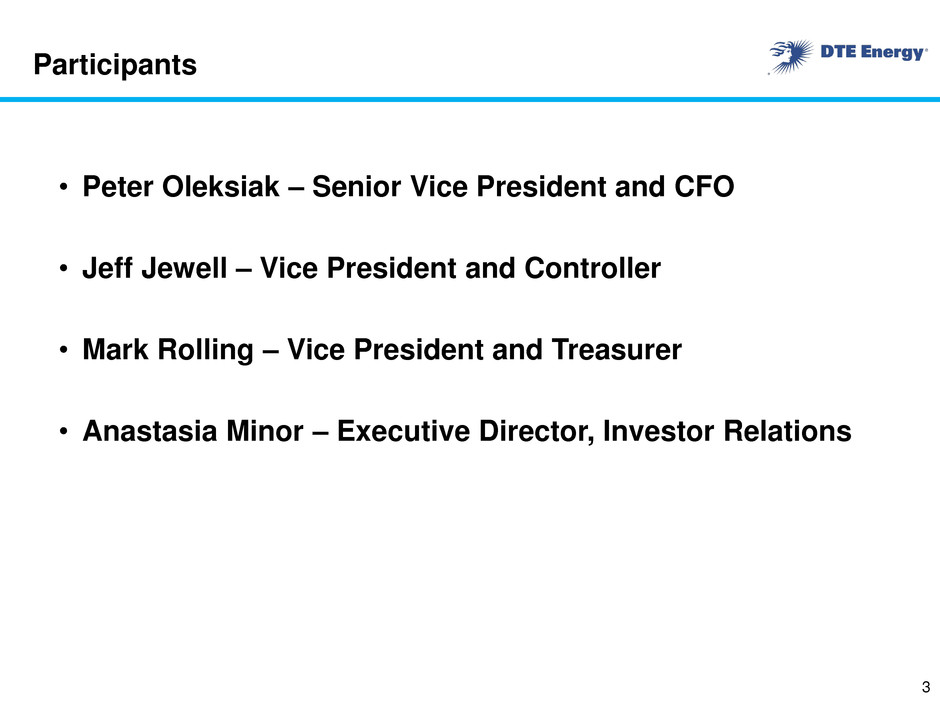Click the word 'CFO' in first bullet

(x=704, y=186)
